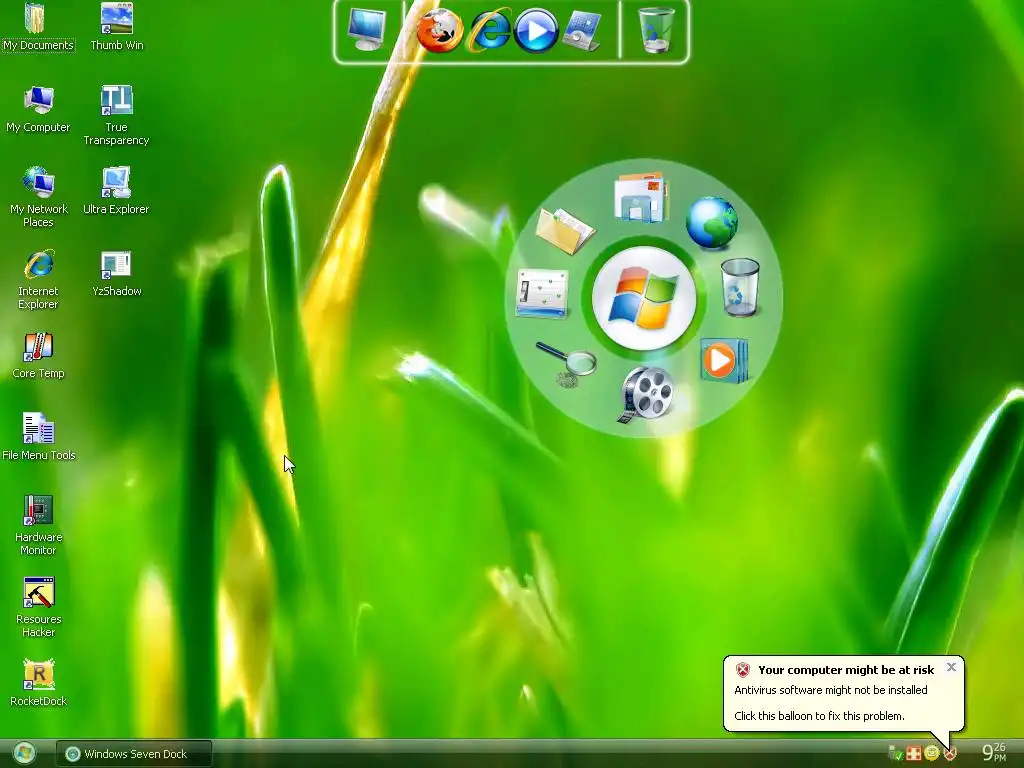Click the computer monitor icon in top dock
This screenshot has width=1024, height=768.
point(366,30)
